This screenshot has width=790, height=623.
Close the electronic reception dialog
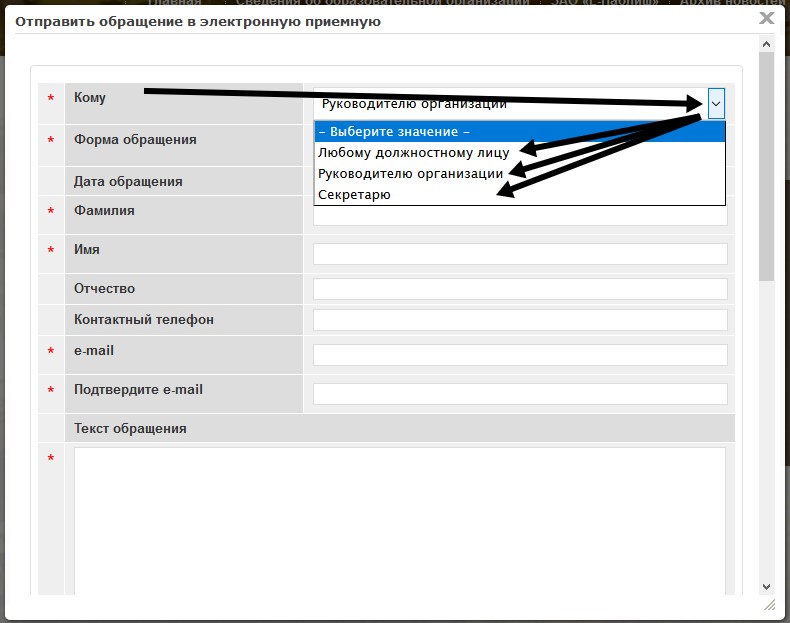pos(767,18)
